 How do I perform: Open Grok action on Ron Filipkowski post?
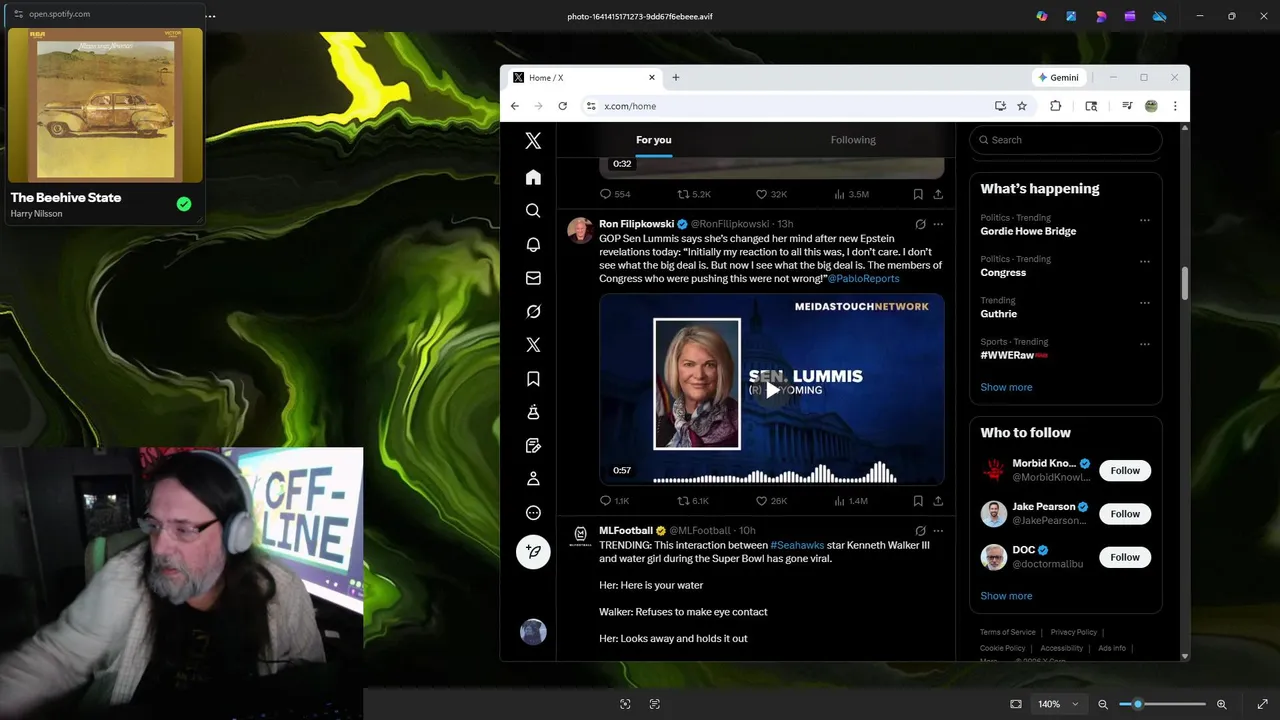tap(920, 224)
